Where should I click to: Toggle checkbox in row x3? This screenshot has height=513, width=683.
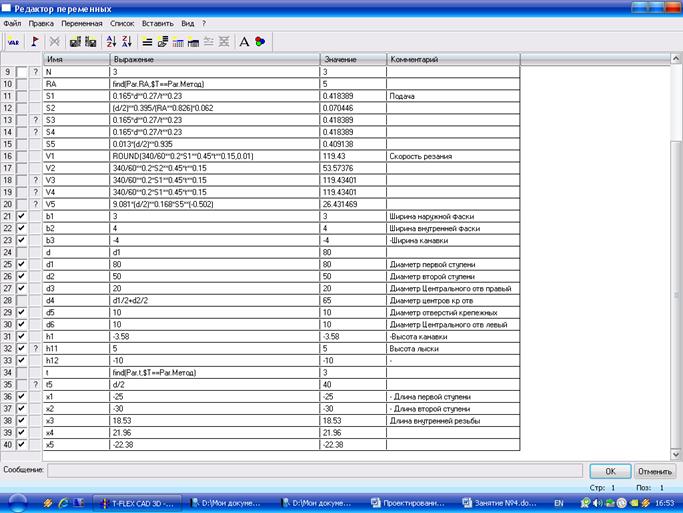pyautogui.click(x=21, y=421)
